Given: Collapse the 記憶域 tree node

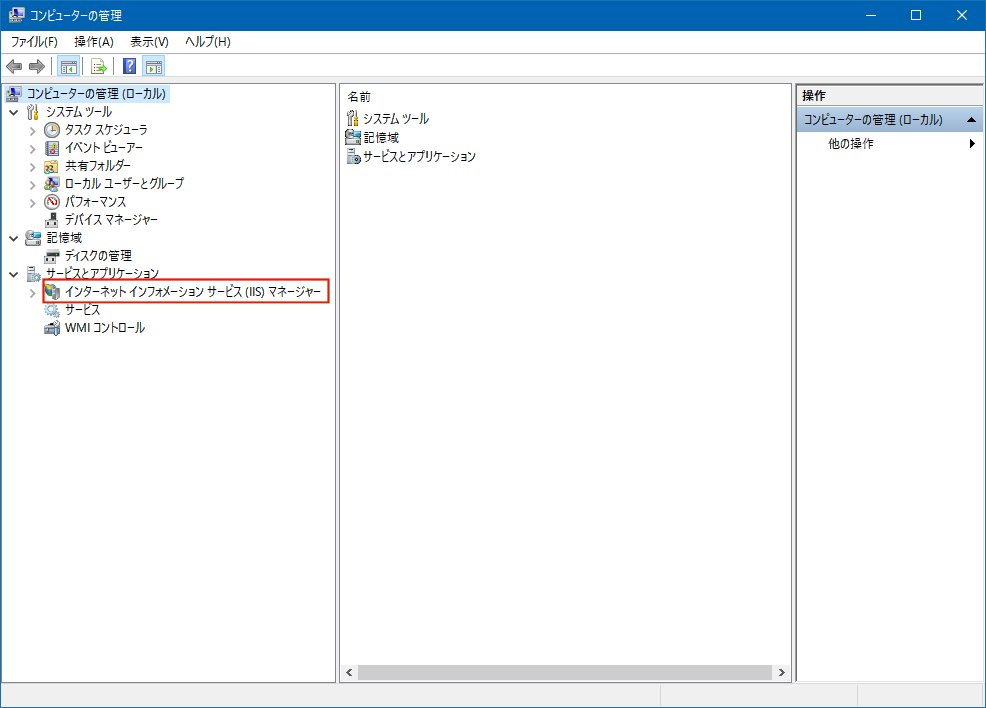Looking at the screenshot, I should click(13, 238).
